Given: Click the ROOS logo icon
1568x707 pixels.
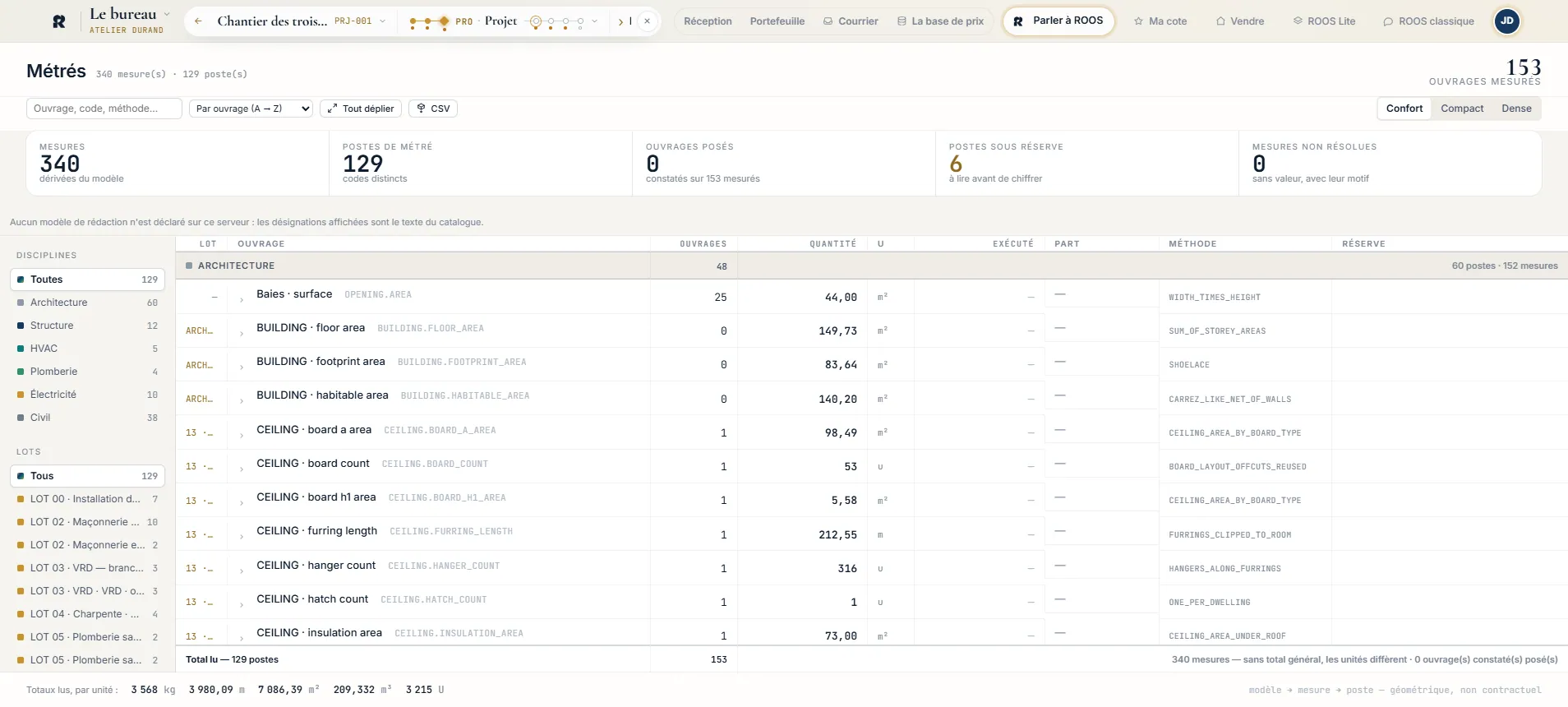Looking at the screenshot, I should [59, 21].
